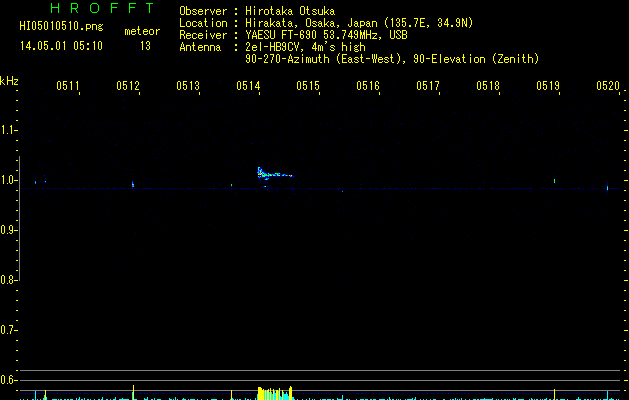
Task: Select the filename HI05010510.png
Action: tap(61, 27)
